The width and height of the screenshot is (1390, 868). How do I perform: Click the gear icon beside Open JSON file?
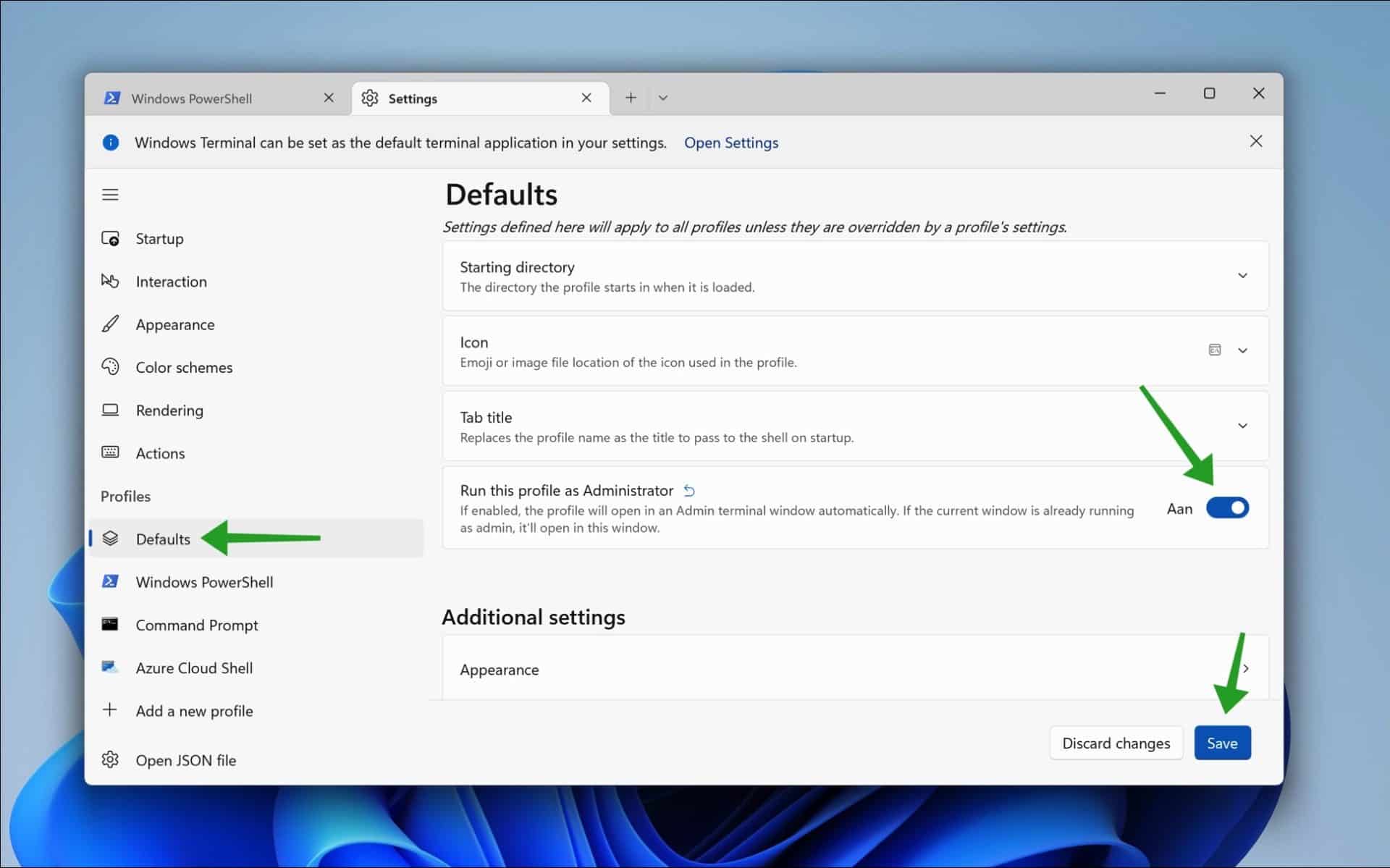[x=110, y=759]
